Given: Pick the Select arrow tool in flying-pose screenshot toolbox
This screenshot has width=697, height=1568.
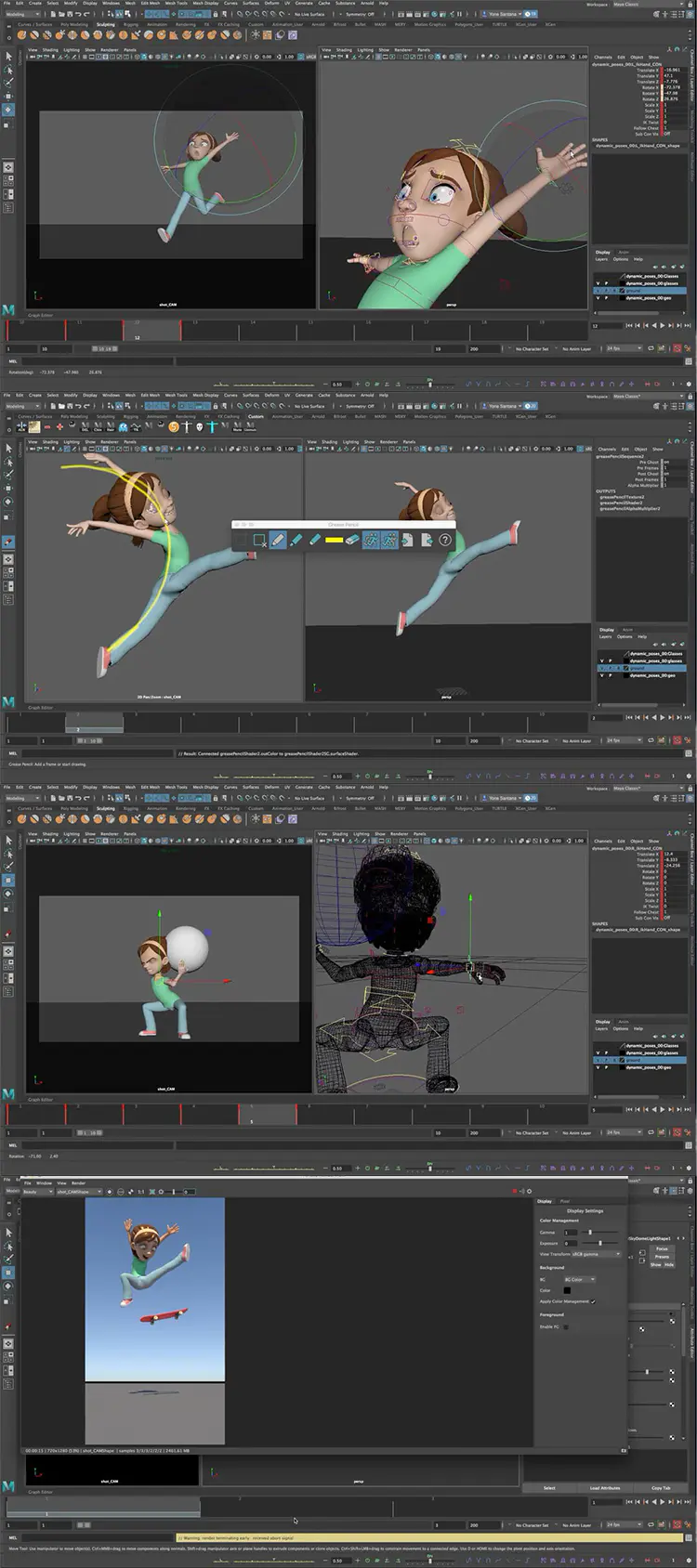Looking at the screenshot, I should (x=8, y=57).
